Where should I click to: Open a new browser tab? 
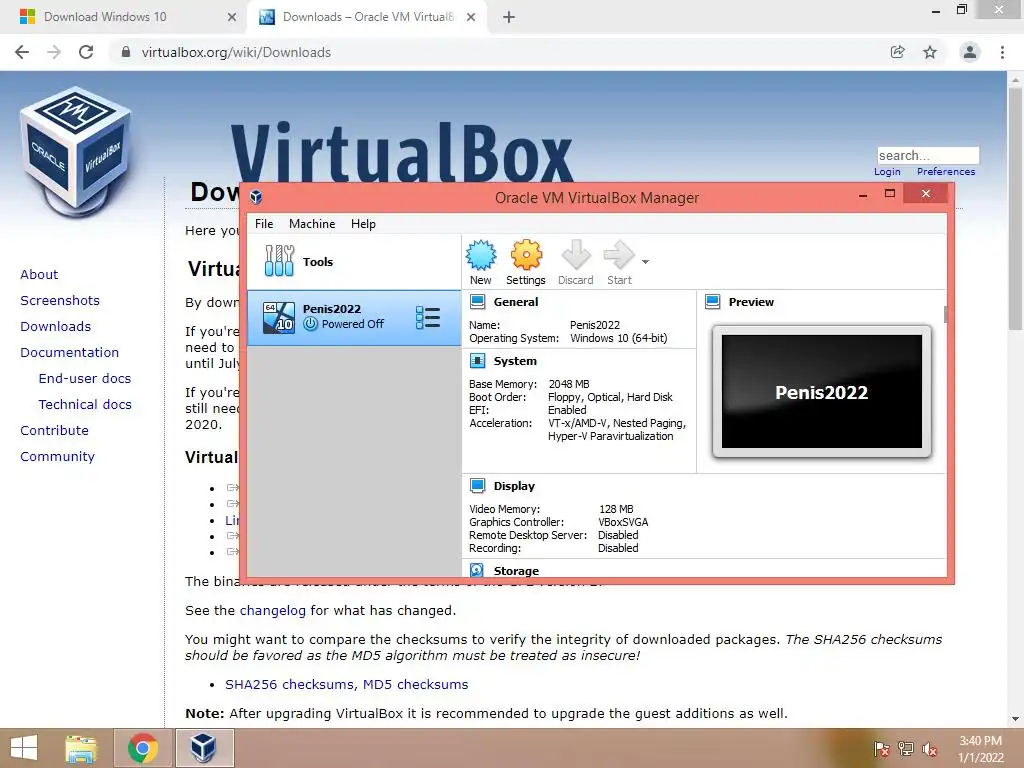tap(509, 18)
